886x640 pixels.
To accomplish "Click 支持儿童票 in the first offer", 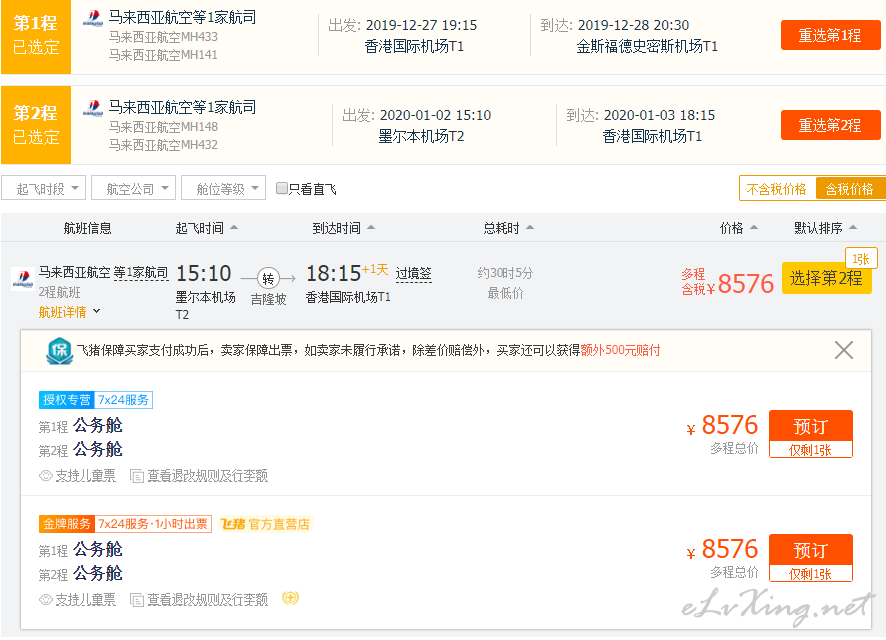I will click(85, 476).
